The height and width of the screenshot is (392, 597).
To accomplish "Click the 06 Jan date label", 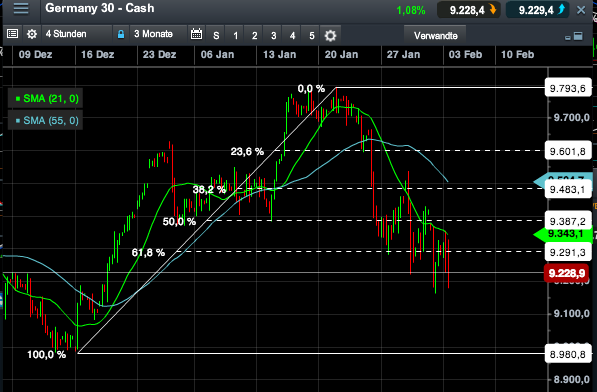I will pos(217,55).
